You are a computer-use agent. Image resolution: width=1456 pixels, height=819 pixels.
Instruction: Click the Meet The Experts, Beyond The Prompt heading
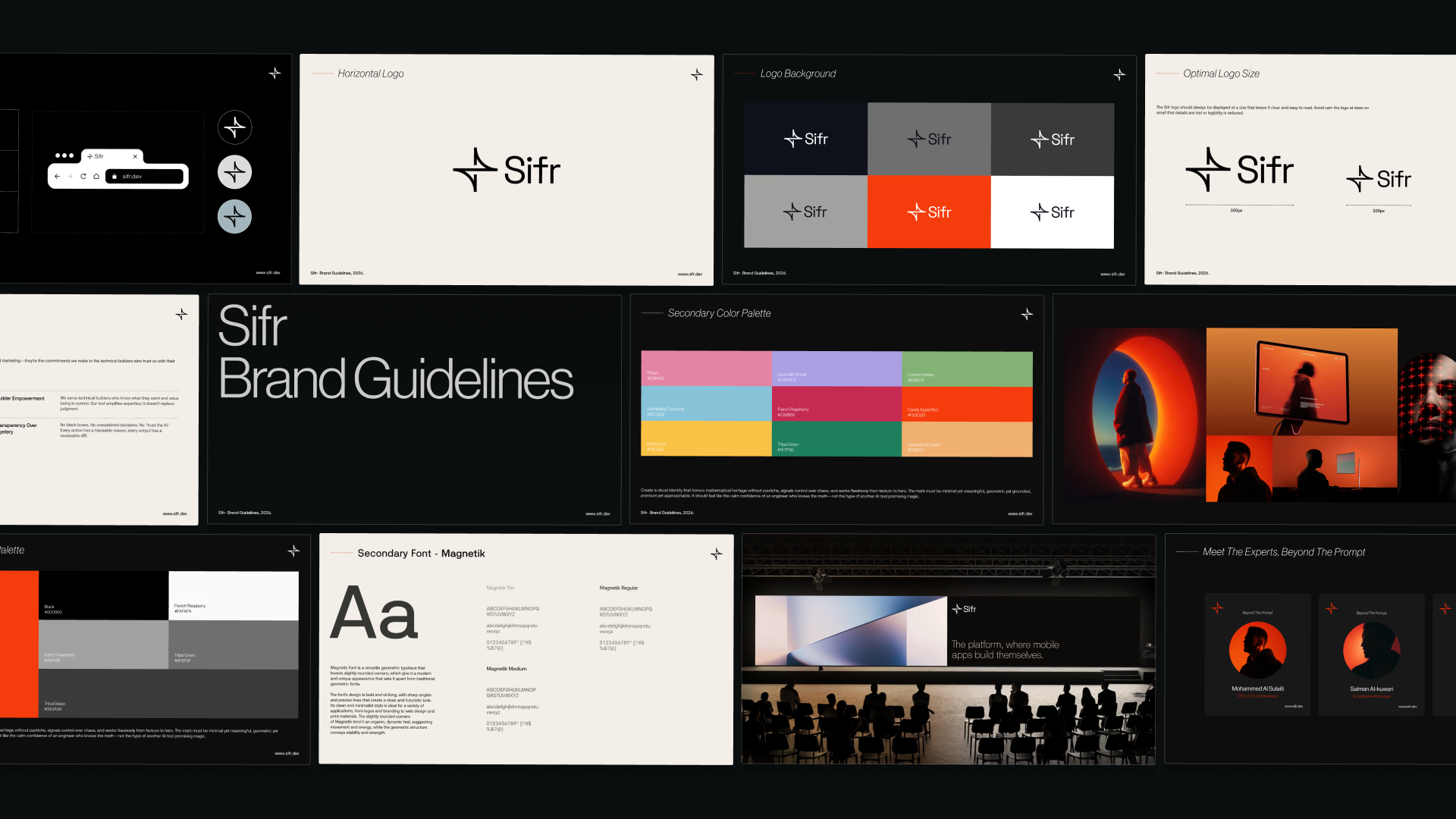(x=1284, y=552)
